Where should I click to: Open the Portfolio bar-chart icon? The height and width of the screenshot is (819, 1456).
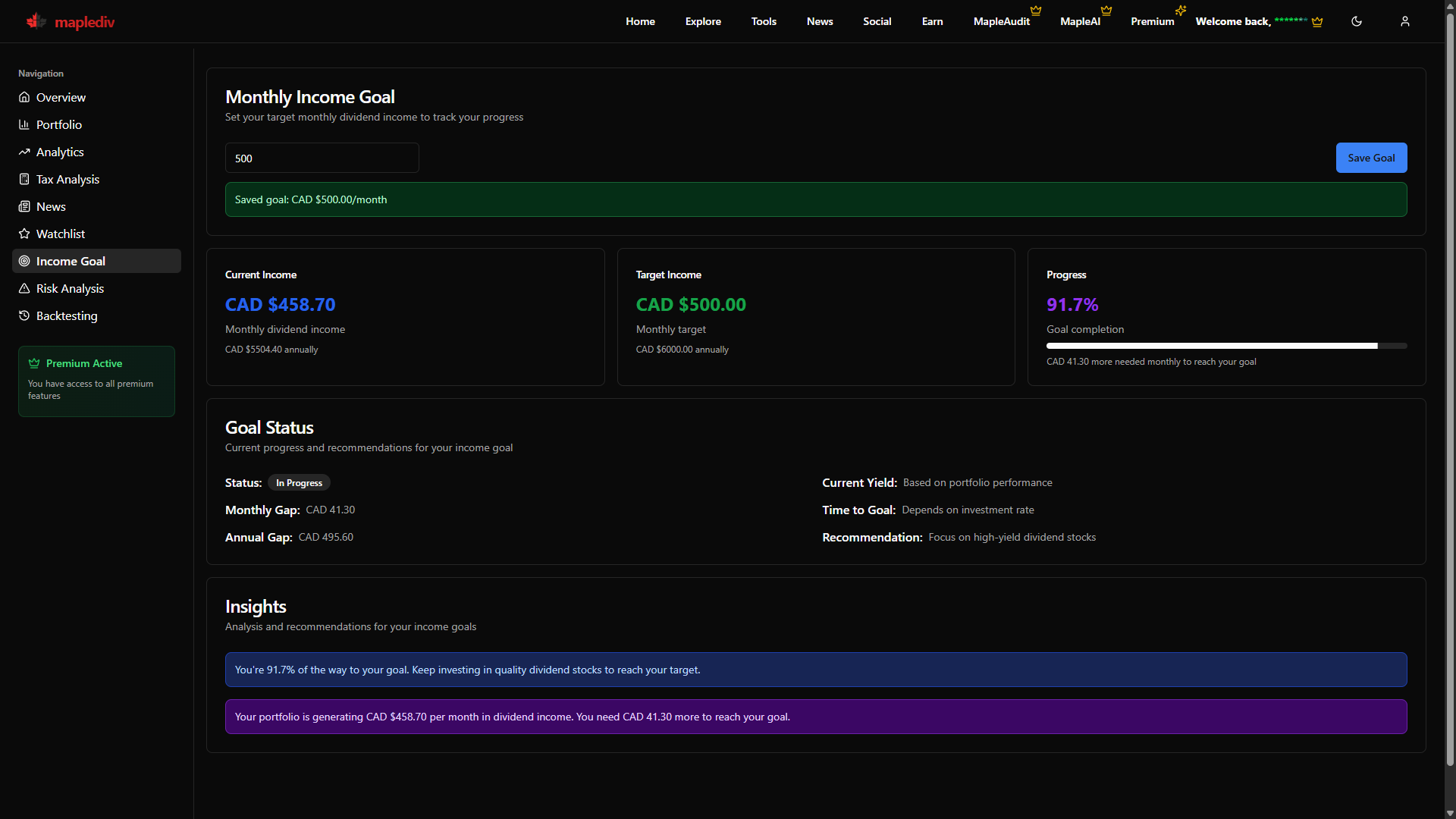pyautogui.click(x=24, y=124)
